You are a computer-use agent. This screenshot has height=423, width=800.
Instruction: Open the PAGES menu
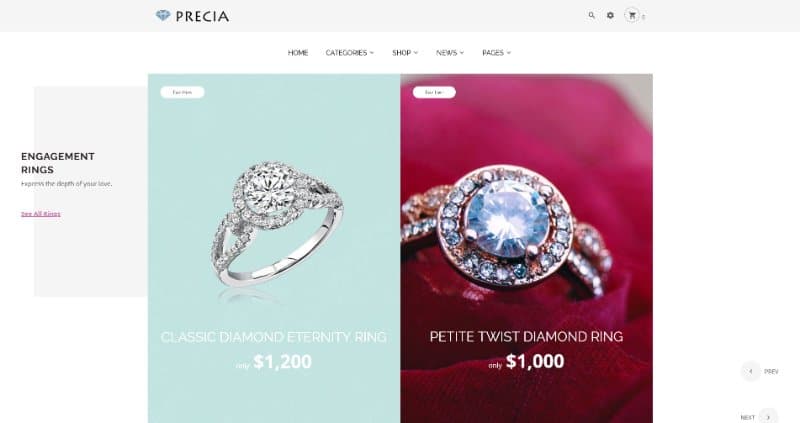(x=496, y=53)
